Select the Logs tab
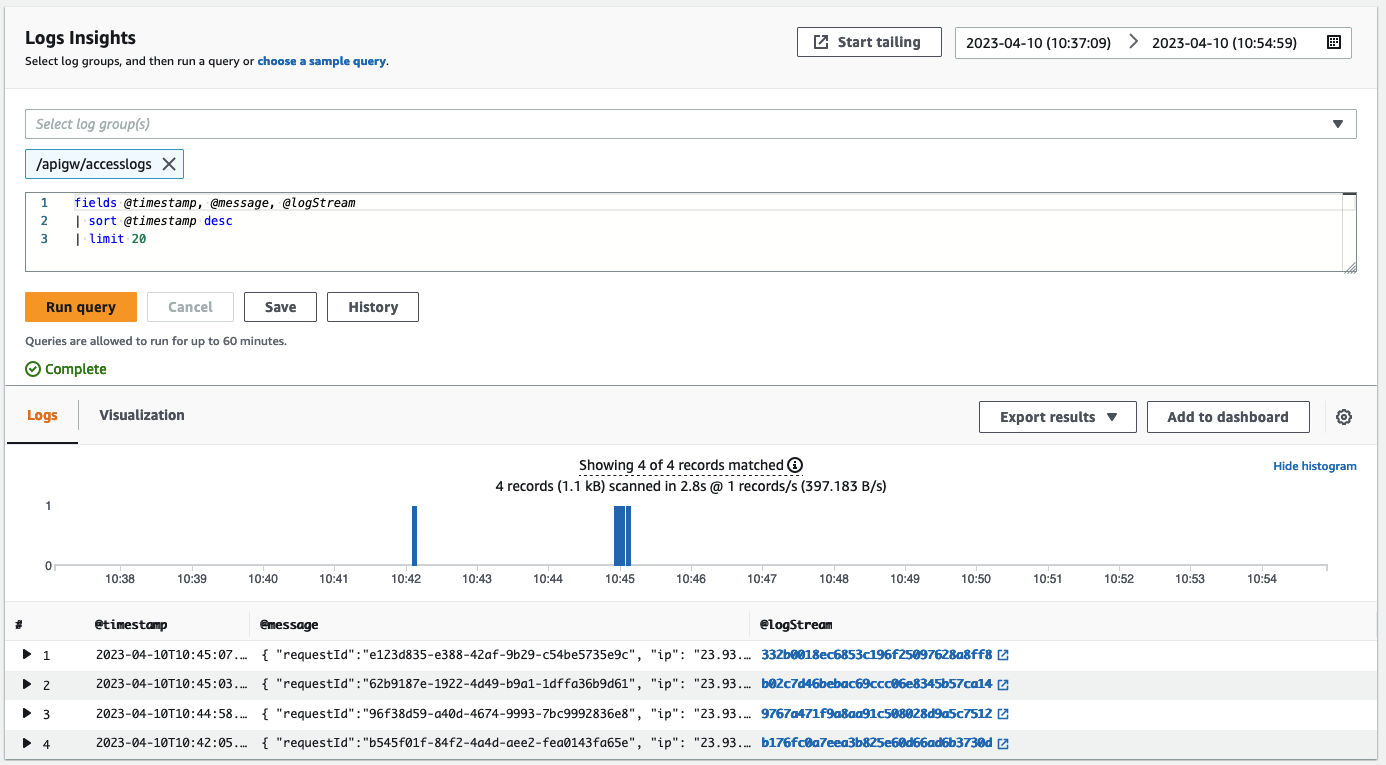Image resolution: width=1386 pixels, height=765 pixels. pyautogui.click(x=42, y=415)
